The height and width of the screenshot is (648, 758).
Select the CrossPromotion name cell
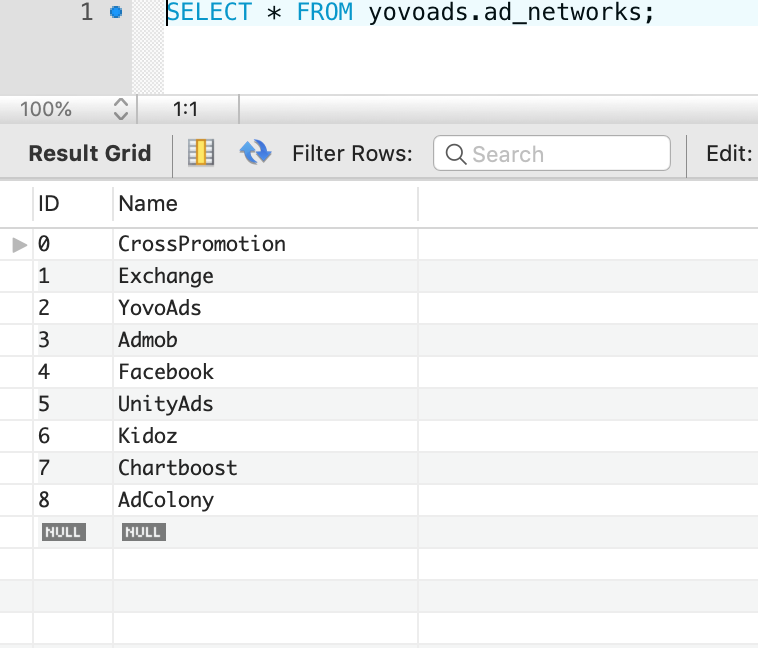click(x=202, y=244)
